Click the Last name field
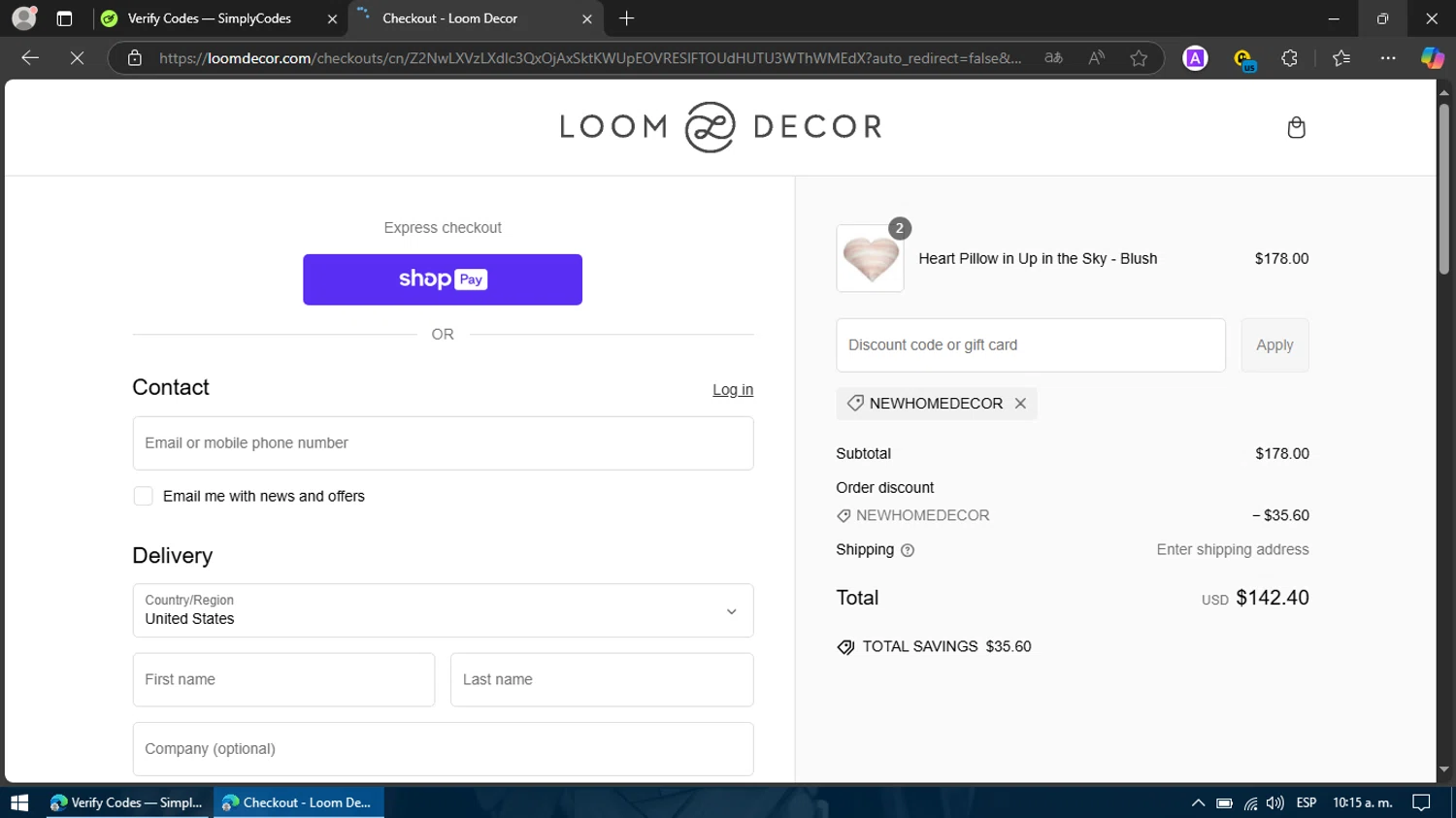The width and height of the screenshot is (1456, 818). [602, 679]
